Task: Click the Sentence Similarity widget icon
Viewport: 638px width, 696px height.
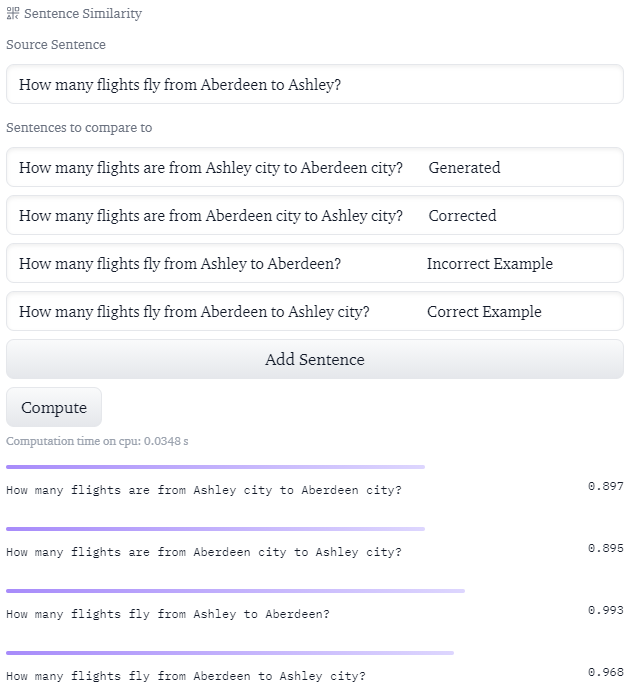Action: [x=13, y=14]
